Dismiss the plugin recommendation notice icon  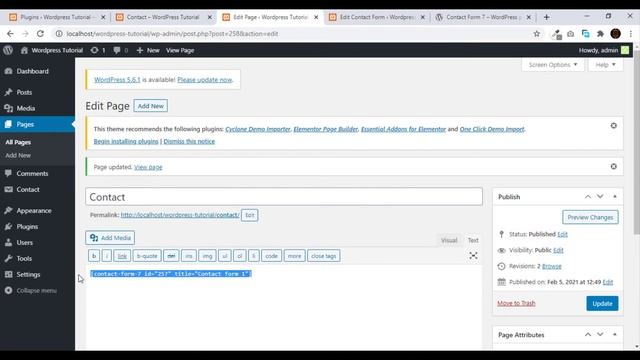point(613,126)
